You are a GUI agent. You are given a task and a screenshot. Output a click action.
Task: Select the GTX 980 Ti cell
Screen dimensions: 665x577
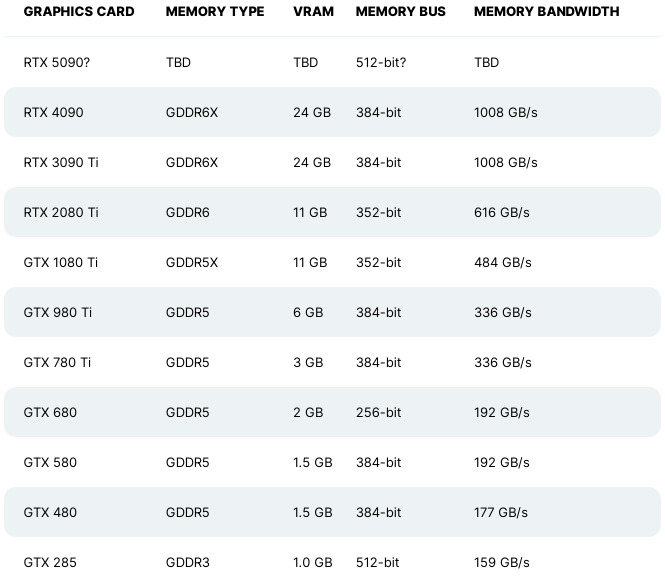tap(58, 312)
